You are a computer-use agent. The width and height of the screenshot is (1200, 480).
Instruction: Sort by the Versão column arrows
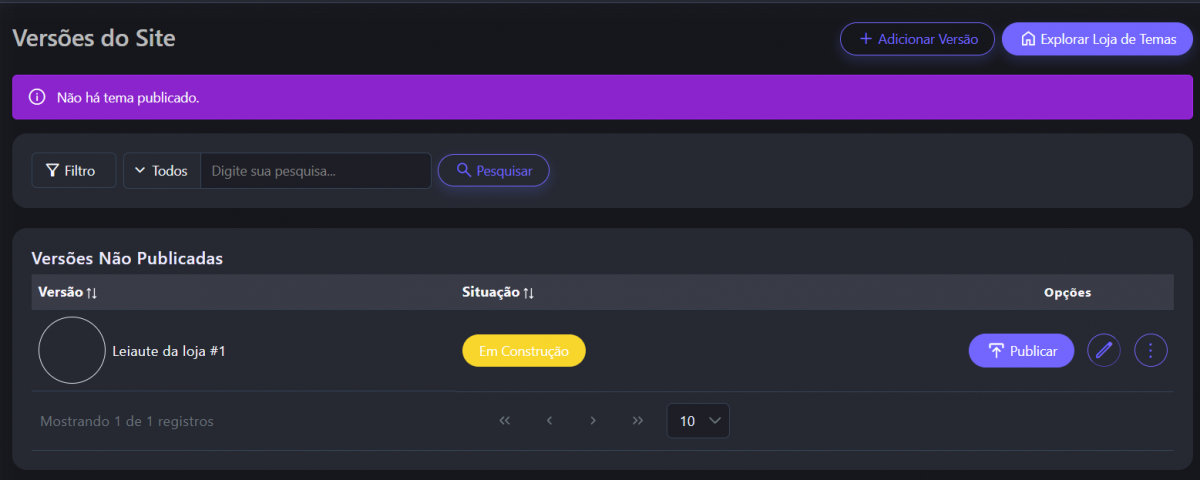tap(92, 293)
